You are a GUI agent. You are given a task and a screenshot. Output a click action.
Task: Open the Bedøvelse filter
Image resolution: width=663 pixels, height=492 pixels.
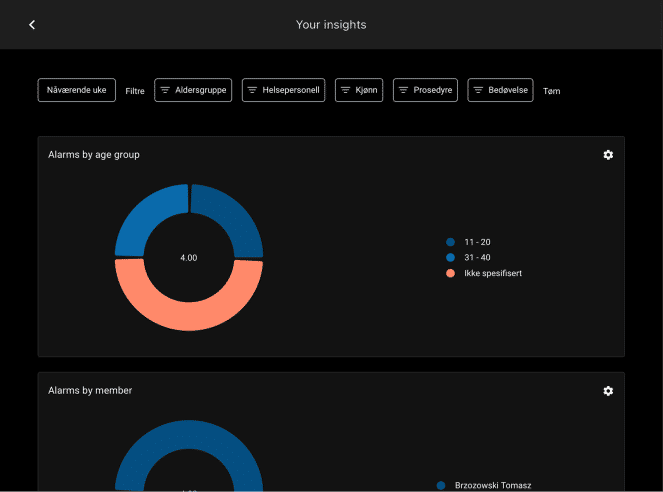[500, 90]
